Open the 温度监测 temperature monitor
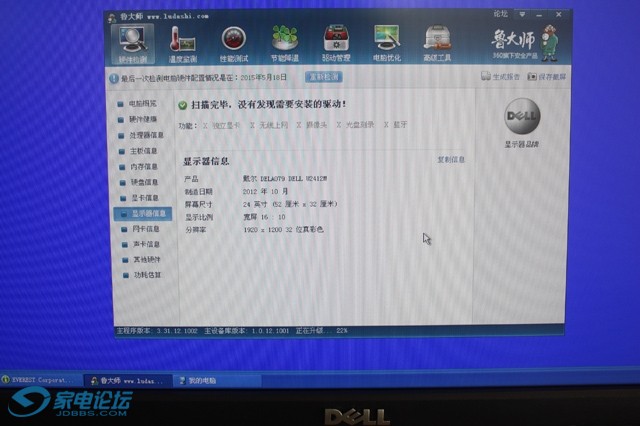This screenshot has height=426, width=640. [182, 44]
